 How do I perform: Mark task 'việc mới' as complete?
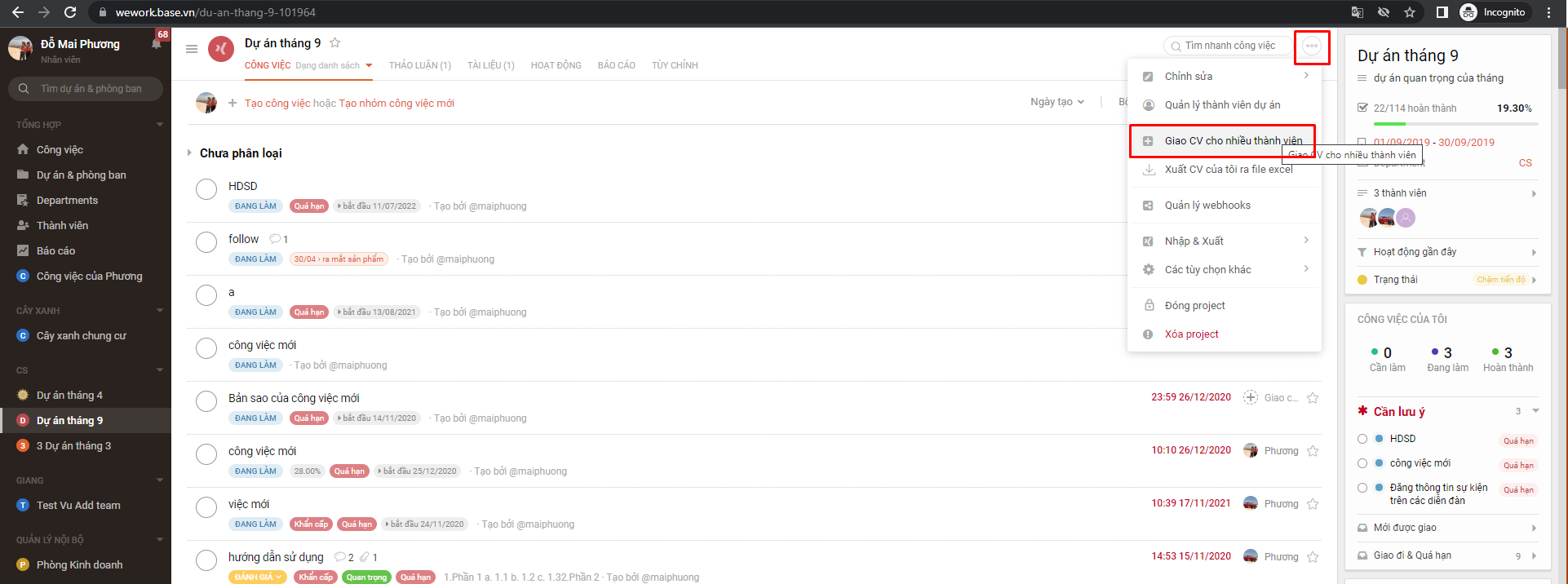coord(206,507)
